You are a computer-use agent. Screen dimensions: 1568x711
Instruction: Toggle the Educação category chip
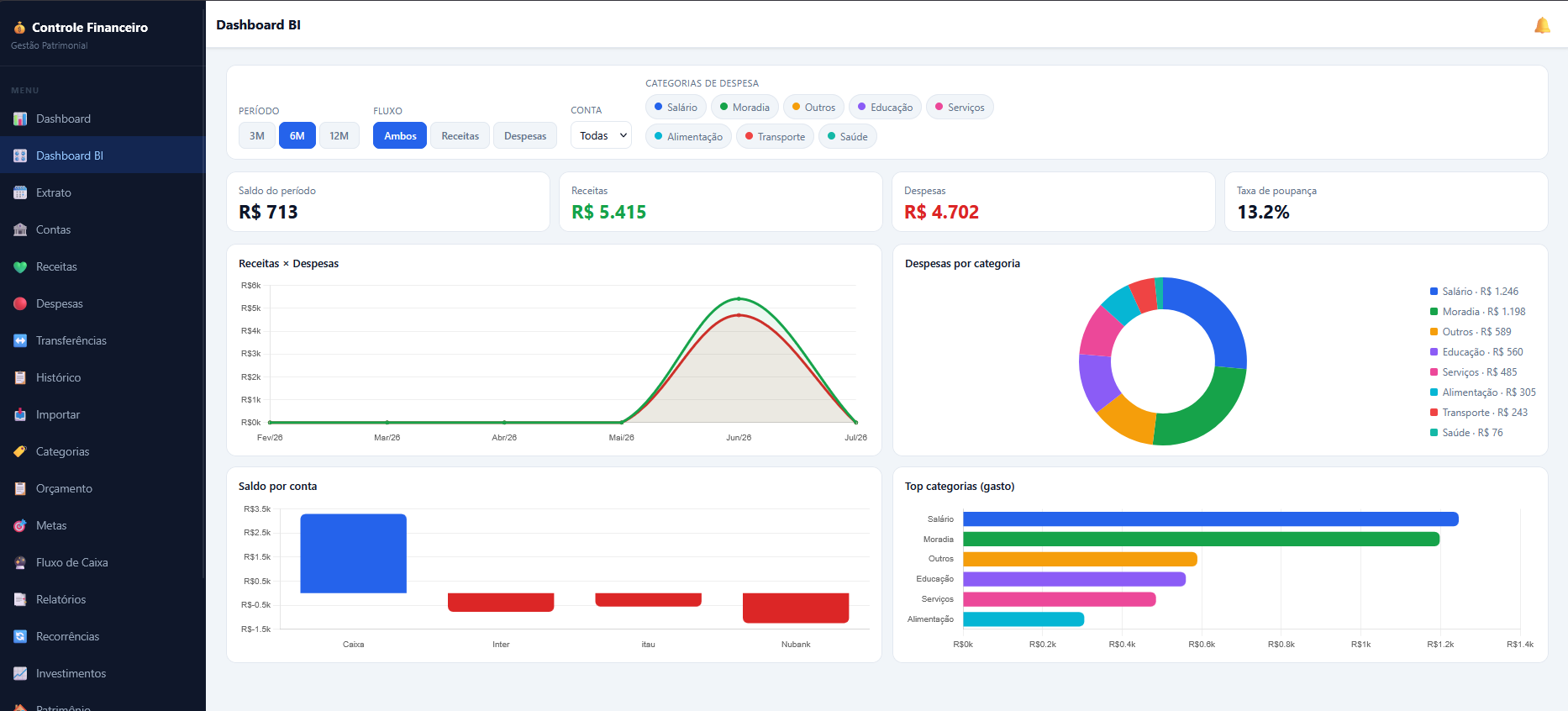(x=885, y=107)
